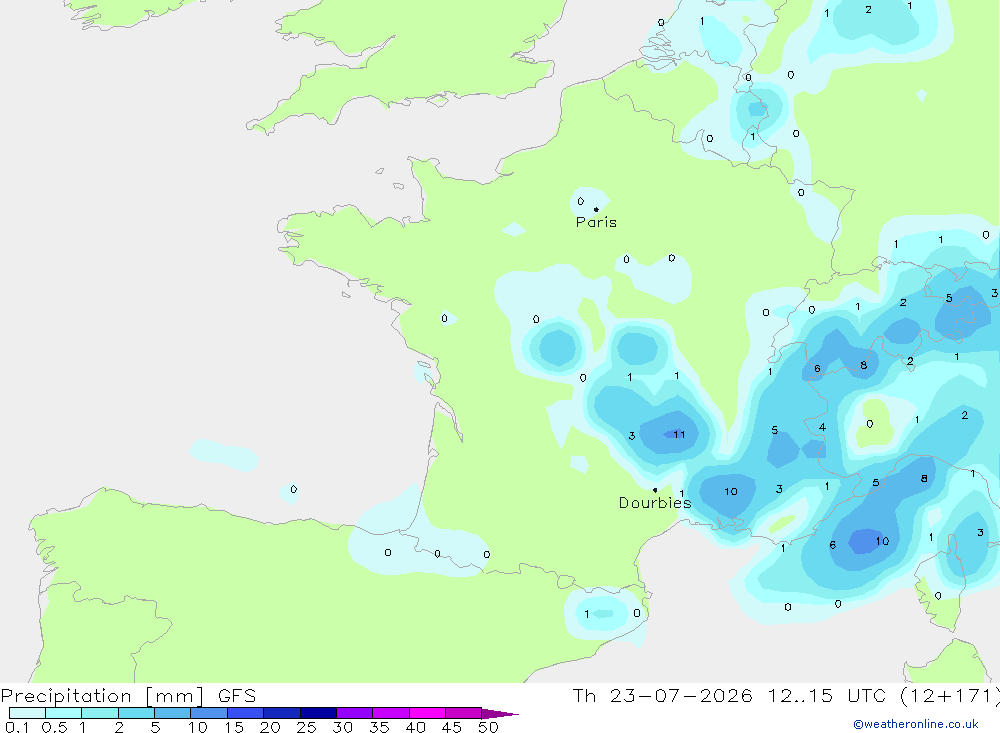The height and width of the screenshot is (733, 1000).
Task: Pick the 0.1–0.5 mm legend color swatch
Action: (x=27, y=713)
